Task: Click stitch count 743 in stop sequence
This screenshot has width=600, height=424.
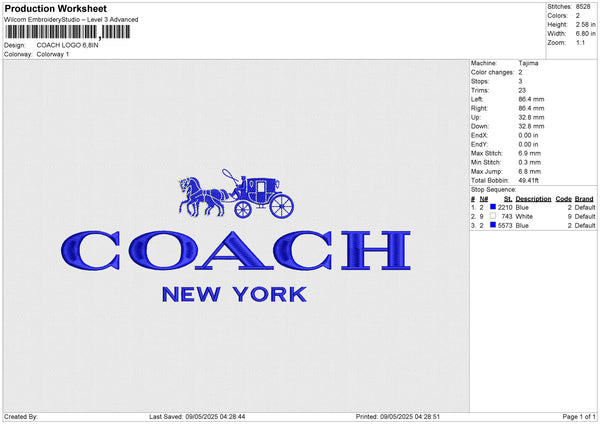Action: point(507,217)
